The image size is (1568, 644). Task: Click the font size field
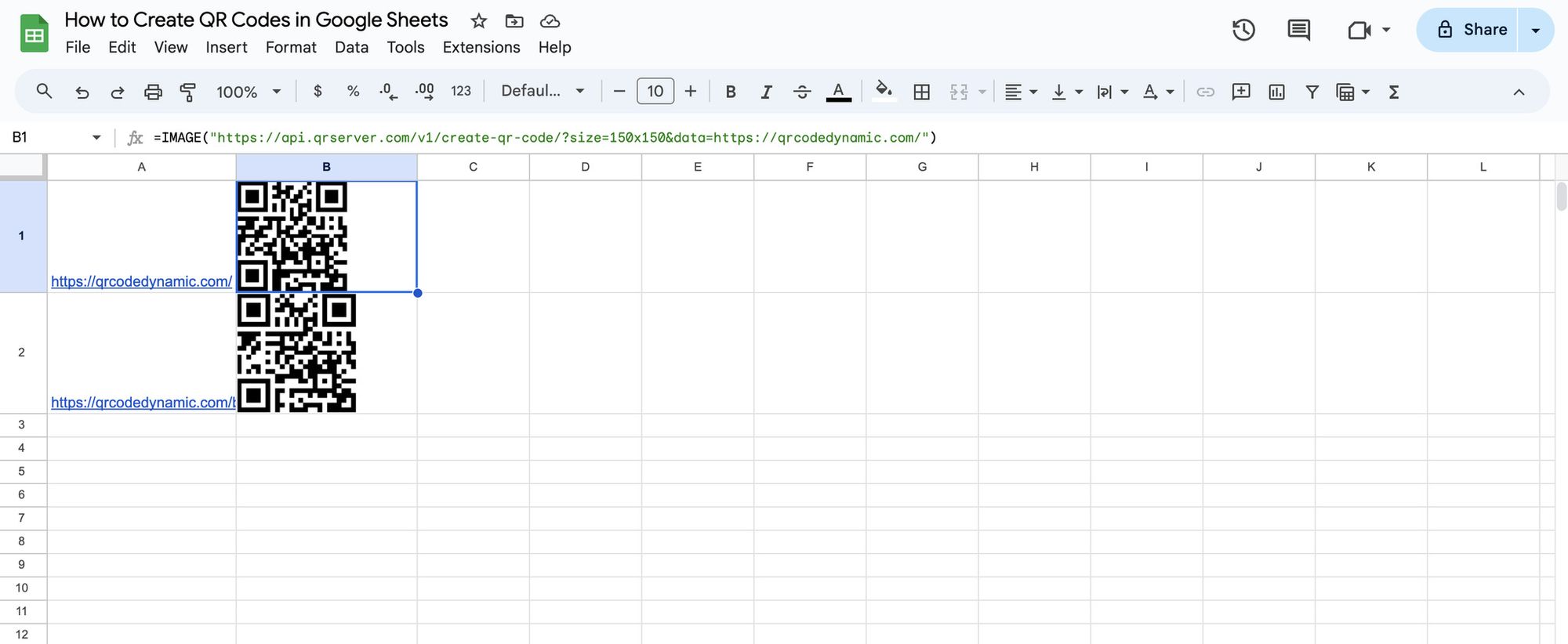(x=655, y=92)
